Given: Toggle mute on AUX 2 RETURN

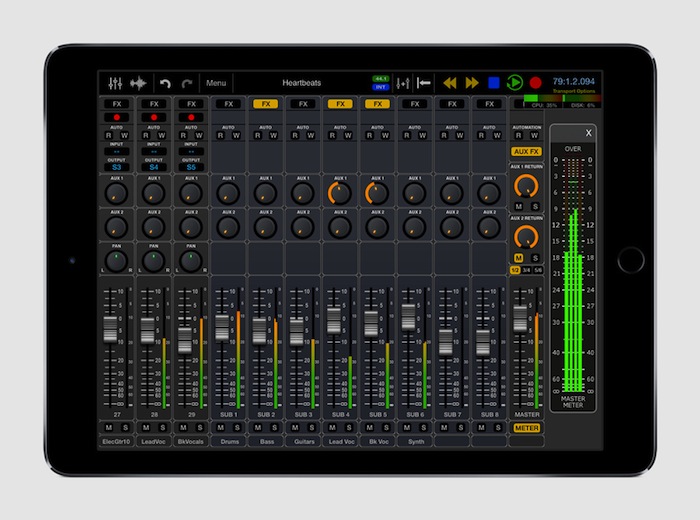Looking at the screenshot, I should click(x=518, y=258).
